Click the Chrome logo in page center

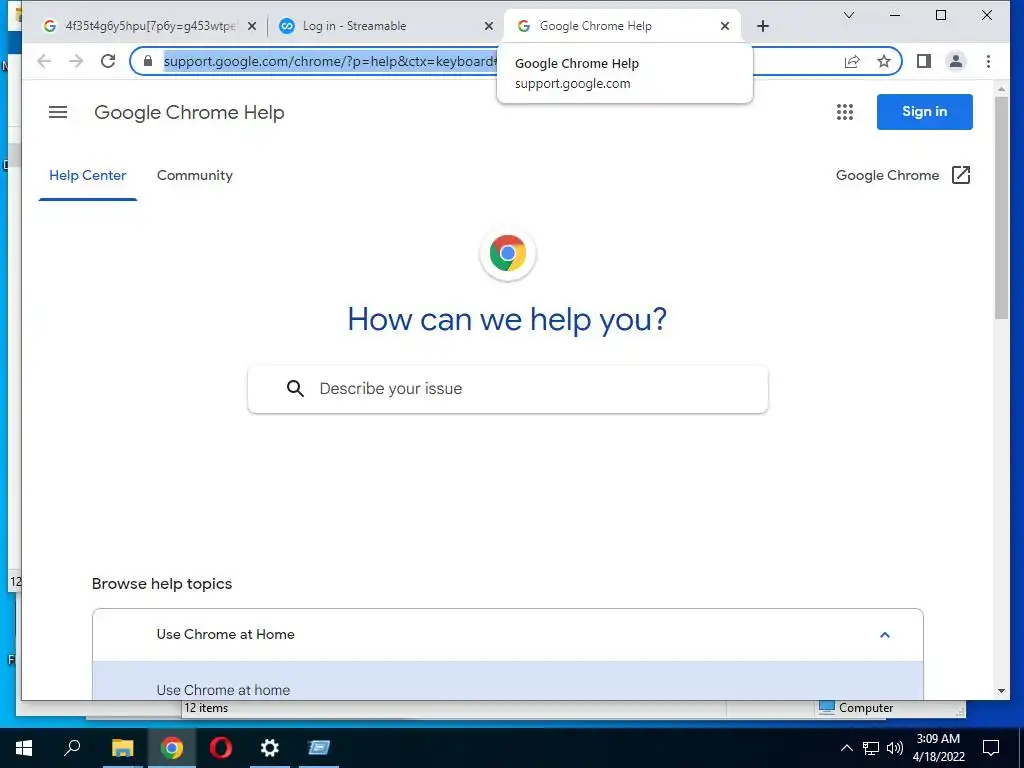(508, 253)
